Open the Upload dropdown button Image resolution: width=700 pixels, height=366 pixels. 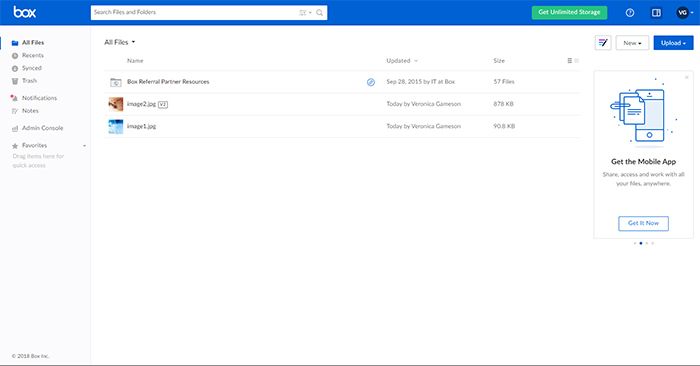pos(673,43)
